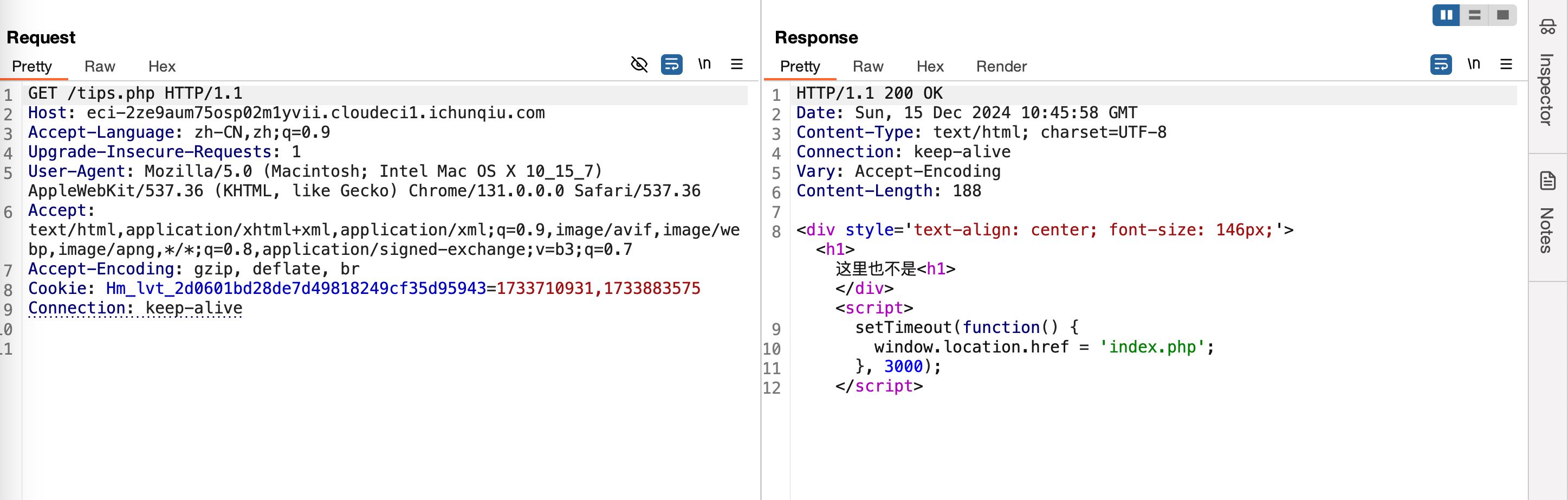Open the Notes side panel

pos(1547,213)
